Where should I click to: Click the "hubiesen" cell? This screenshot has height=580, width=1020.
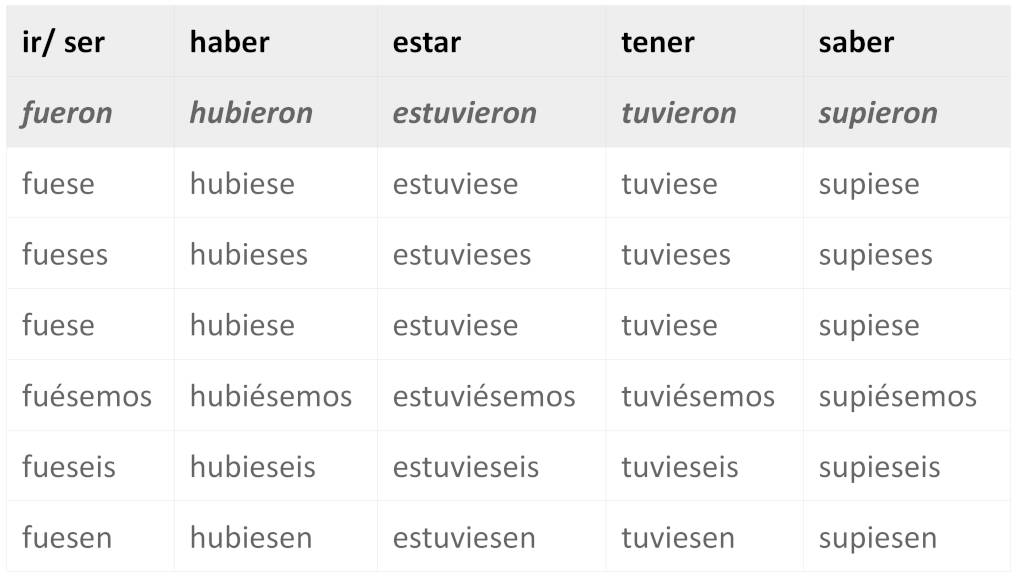(250, 538)
